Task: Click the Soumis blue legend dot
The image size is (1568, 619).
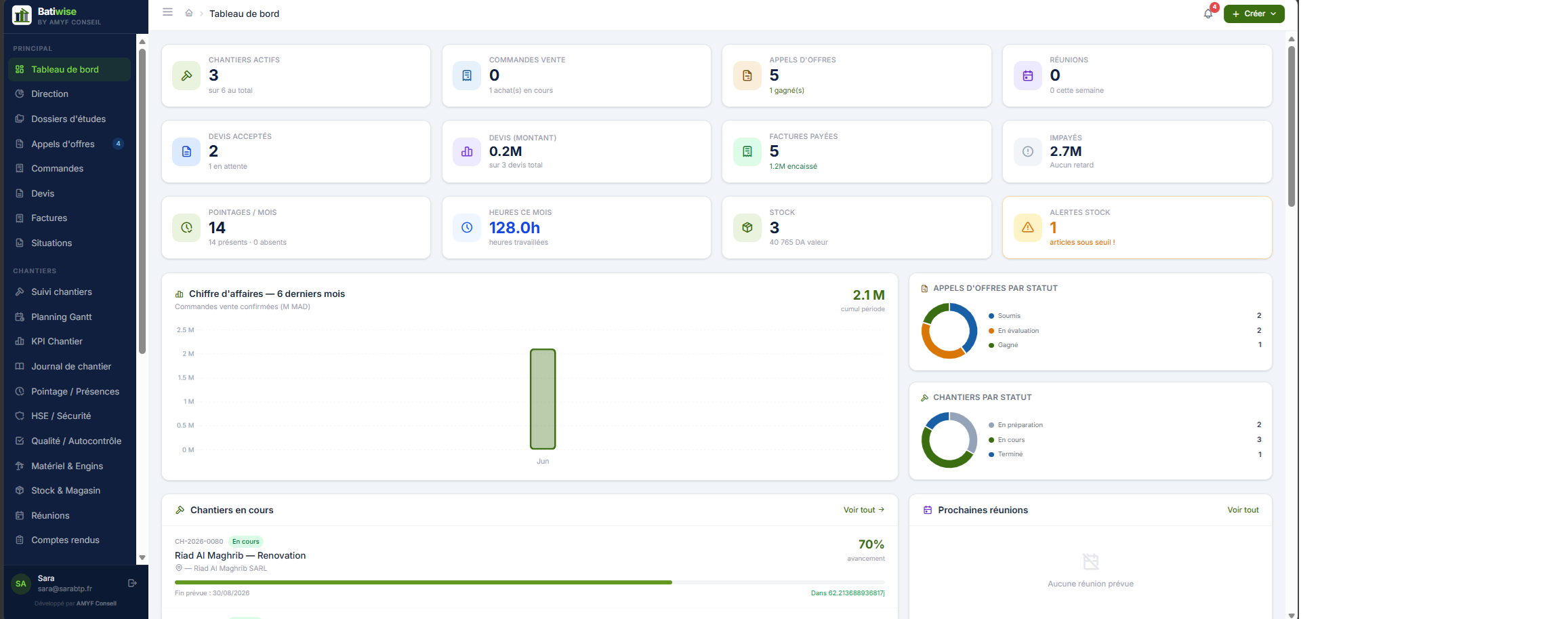Action: pyautogui.click(x=991, y=316)
